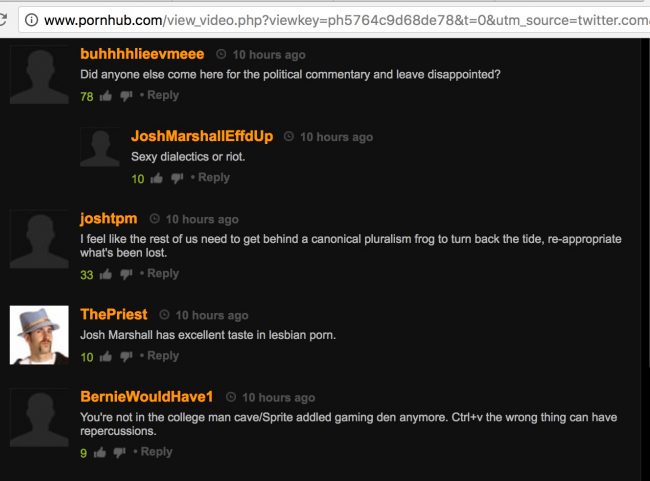Like the BernieWouldHave1 comment
This screenshot has height=481, width=650.
click(x=99, y=452)
